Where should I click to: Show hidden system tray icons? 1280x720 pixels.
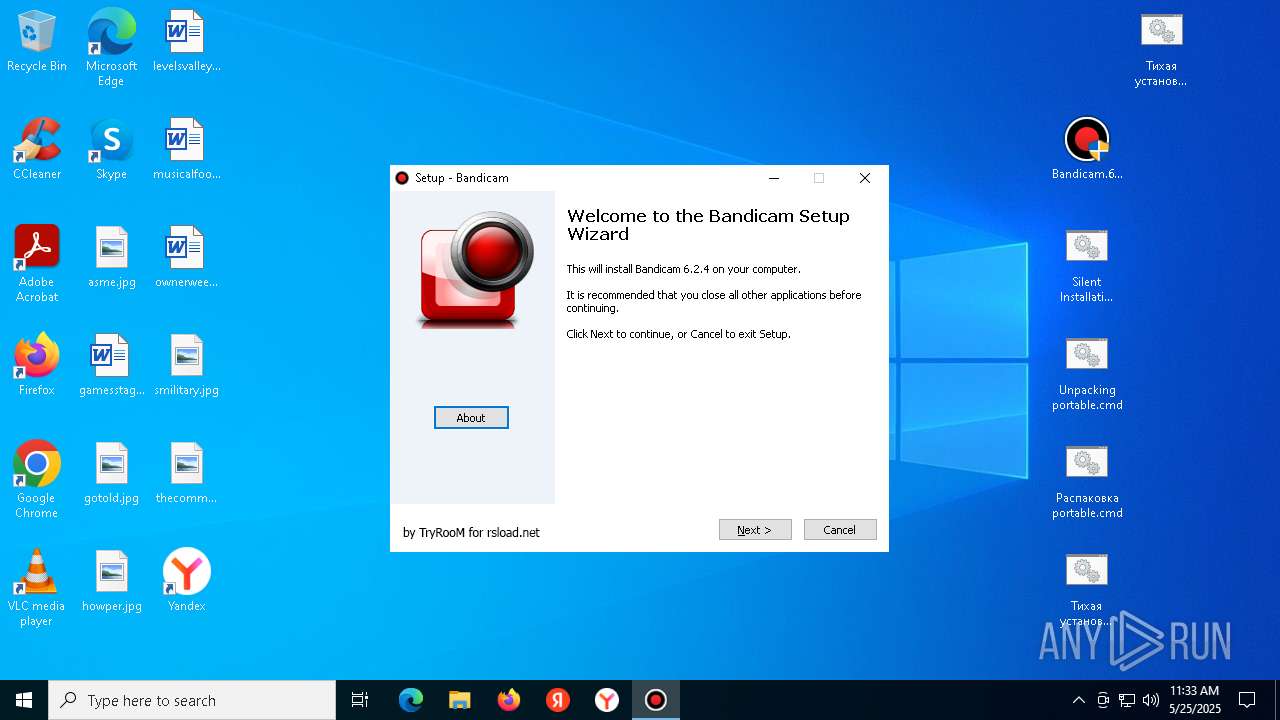point(1078,700)
